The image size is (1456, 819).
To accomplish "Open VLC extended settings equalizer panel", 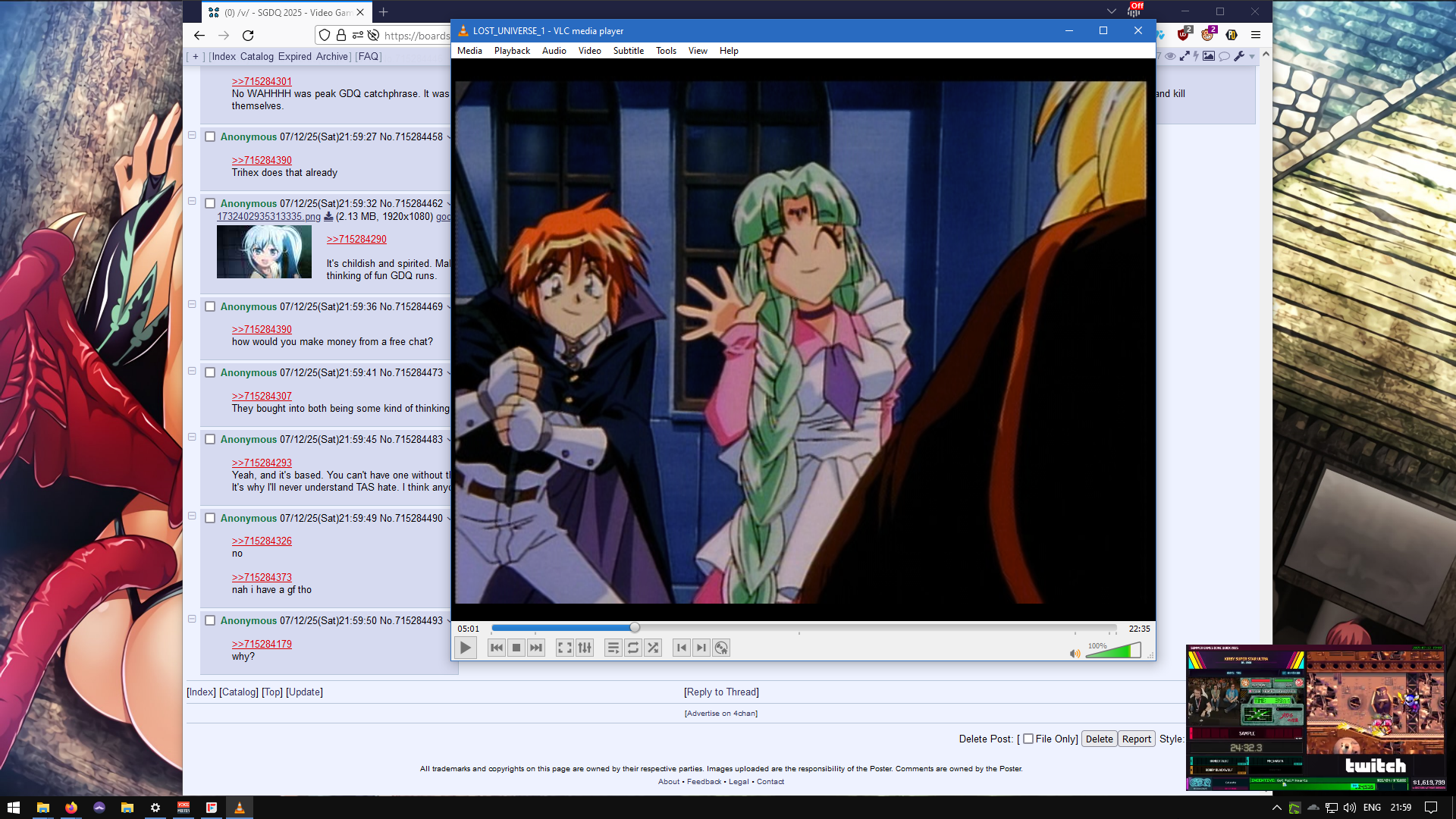I will (x=585, y=648).
